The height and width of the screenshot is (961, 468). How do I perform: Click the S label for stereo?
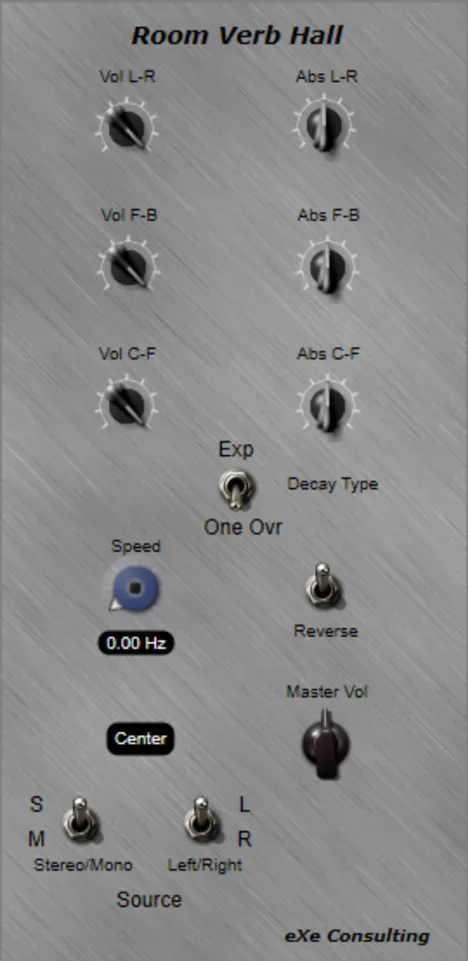pyautogui.click(x=37, y=805)
